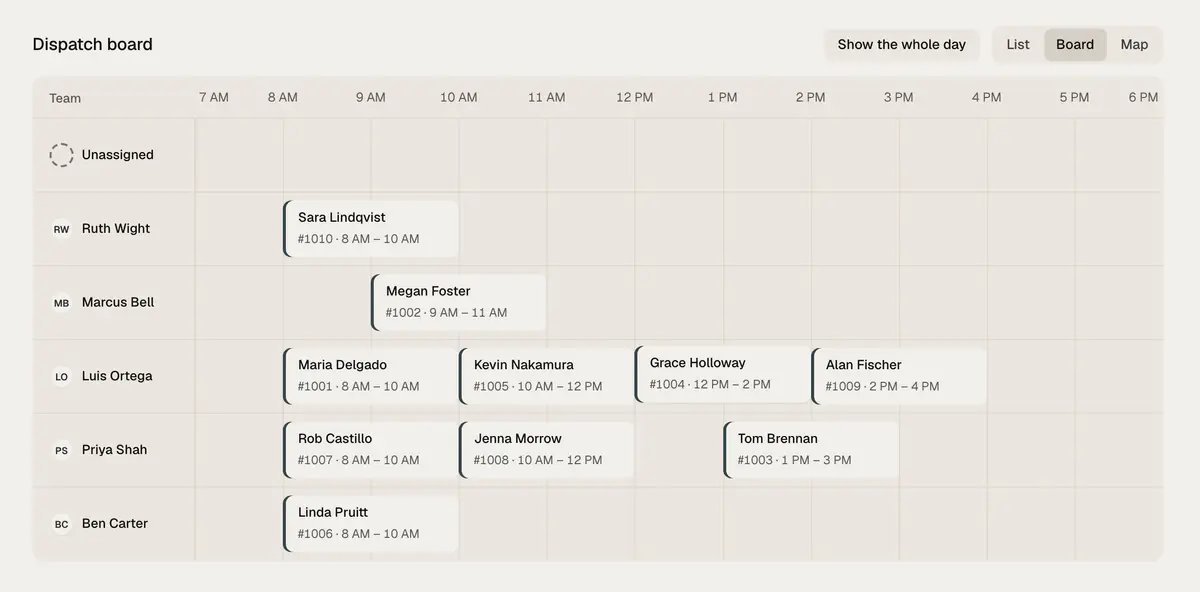Click the Dispatch board title
Screen dimensions: 1200x592
coord(93,45)
